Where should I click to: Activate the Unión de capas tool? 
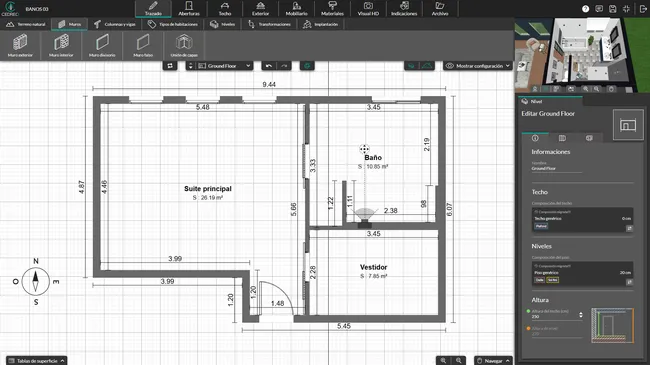[184, 46]
